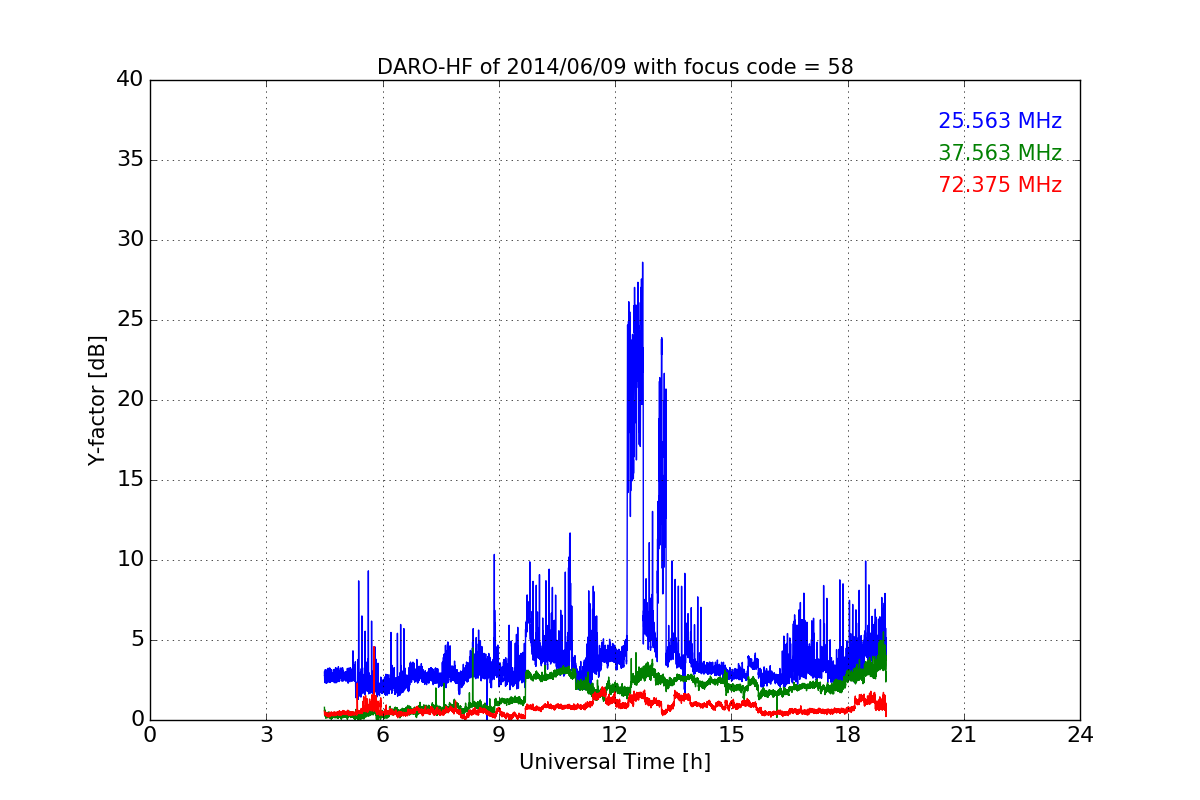Viewport: 1200px width, 800px height.
Task: Click the tallest blue peak near 28 dB
Action: pos(642,264)
